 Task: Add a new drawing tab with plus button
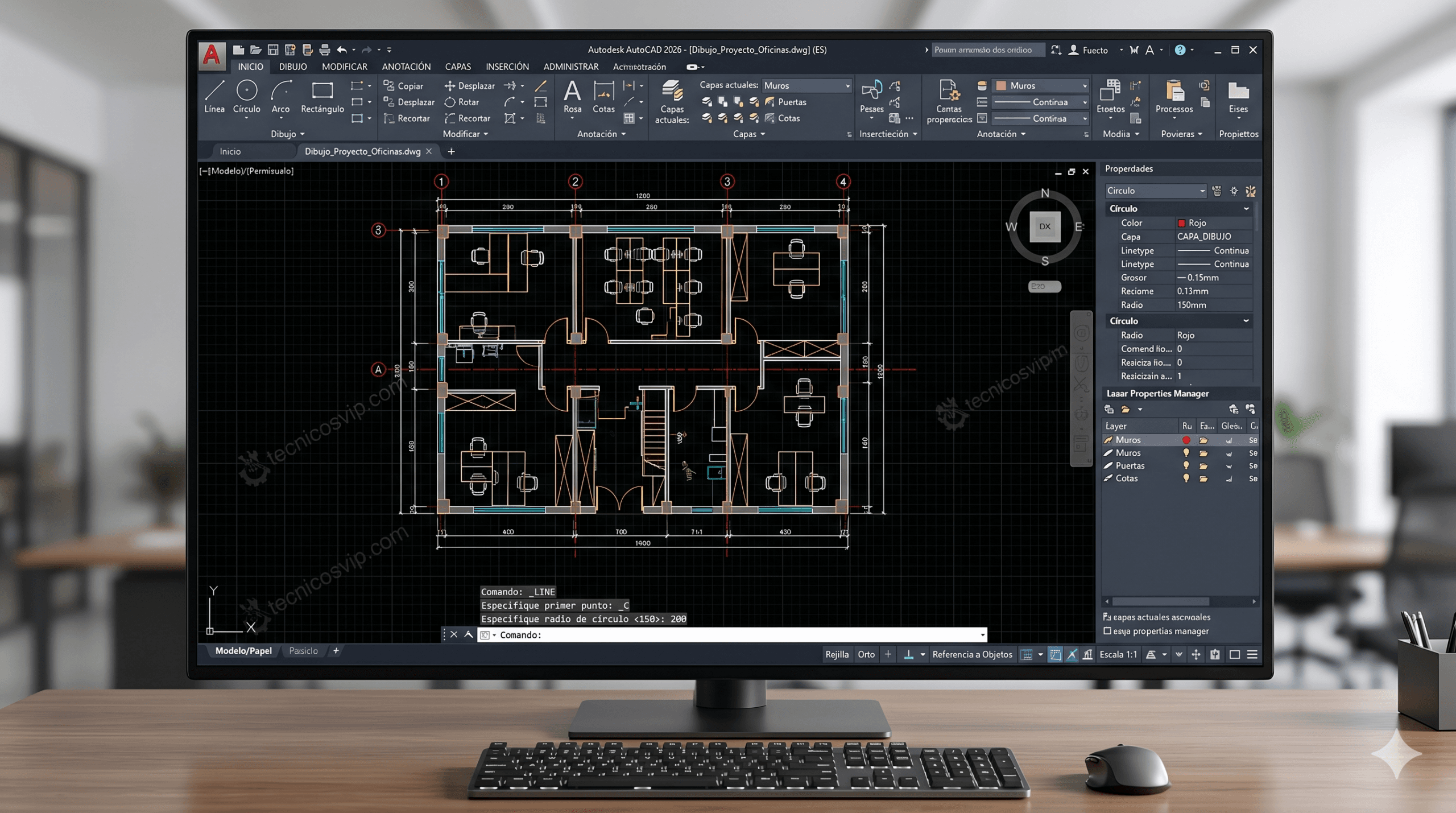pos(451,152)
